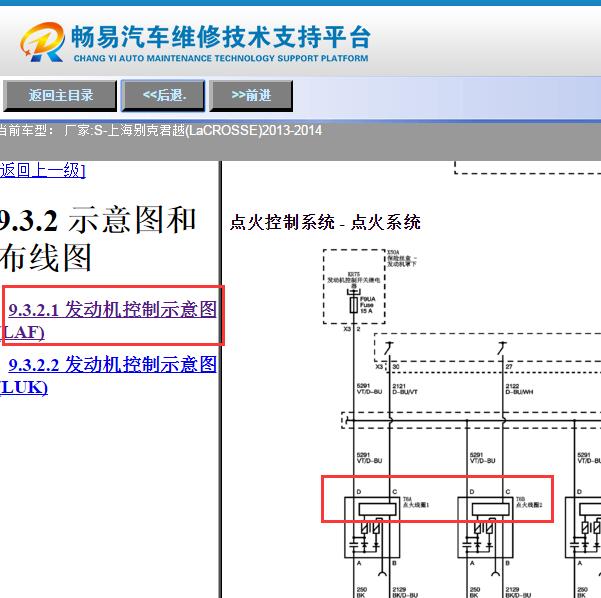The height and width of the screenshot is (598, 601).
Task: Open link 9.3.2.2 发动机控制示意图 (LUK)
Action: pyautogui.click(x=108, y=375)
